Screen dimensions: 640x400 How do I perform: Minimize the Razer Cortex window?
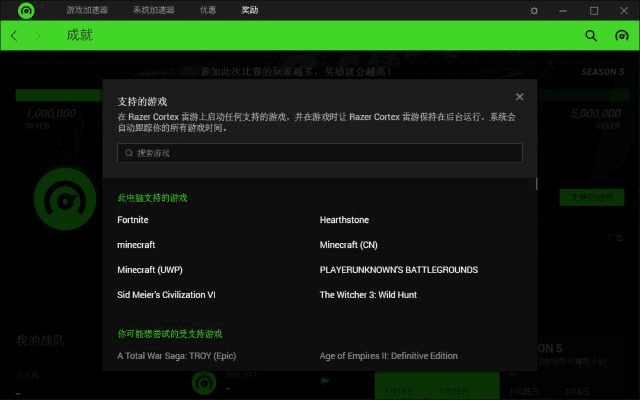[x=563, y=11]
